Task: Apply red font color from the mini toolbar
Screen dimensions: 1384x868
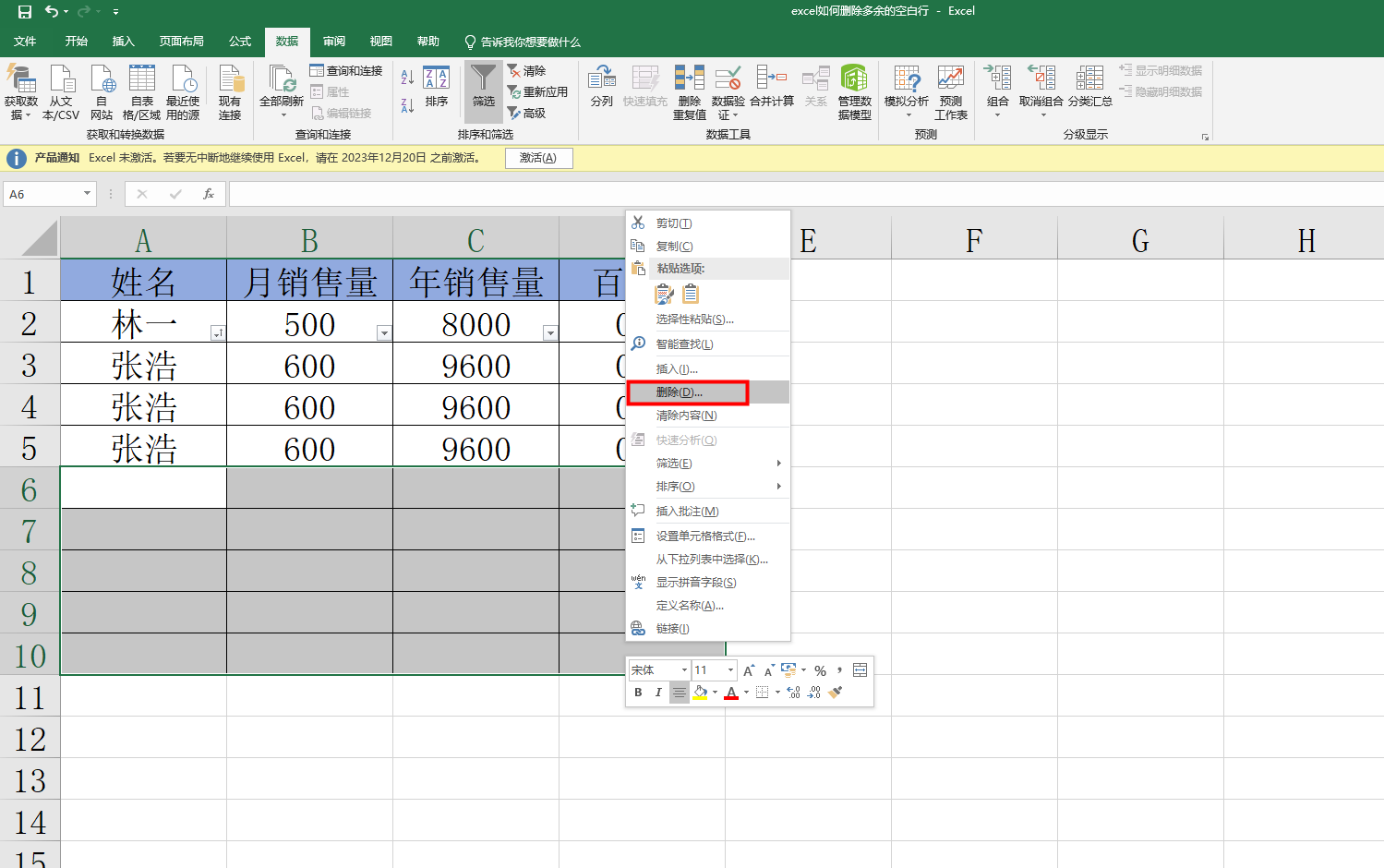Action: click(731, 693)
